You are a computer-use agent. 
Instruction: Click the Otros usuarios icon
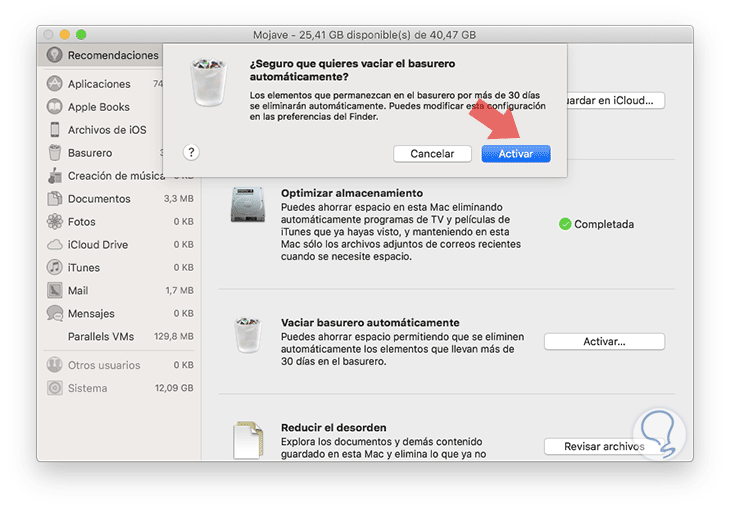click(x=54, y=365)
